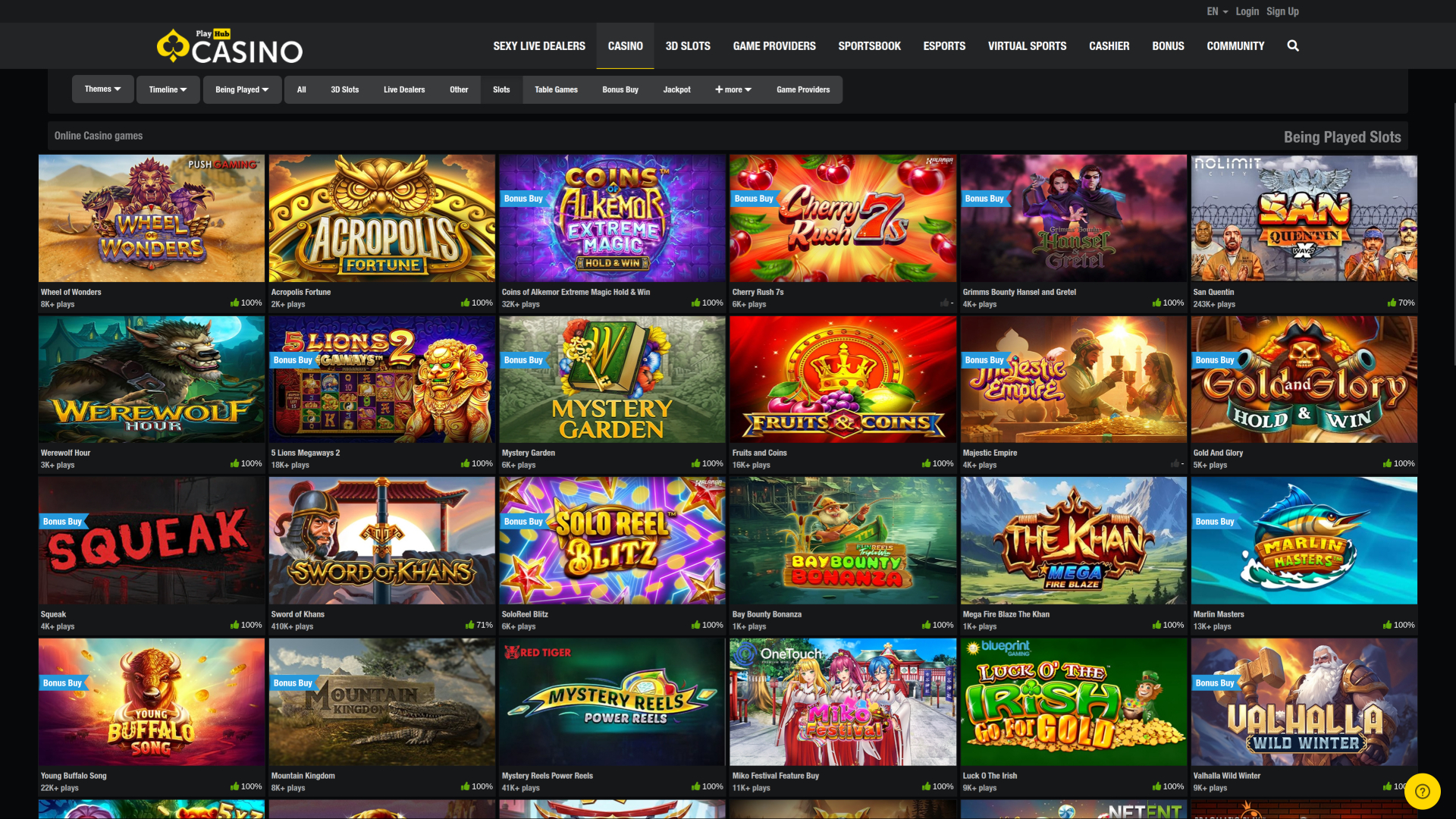Click the PlayHub Casino spade logo
The width and height of the screenshot is (1456, 819).
173,45
